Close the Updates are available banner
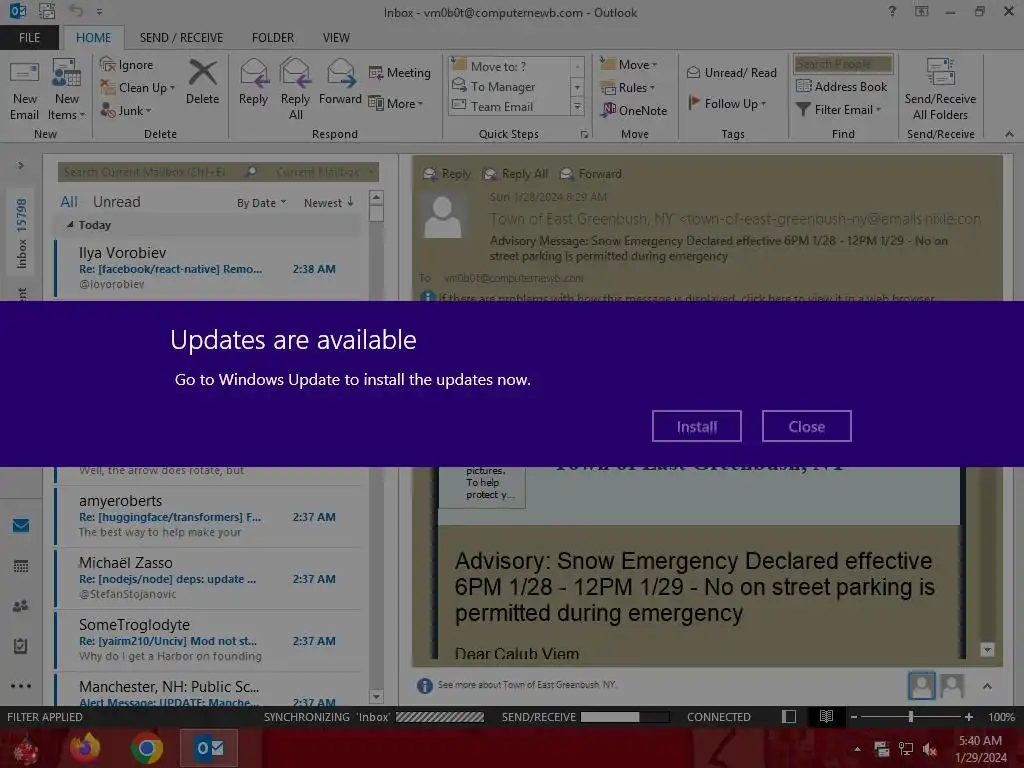Screen dimensions: 1024x768 [807, 426]
